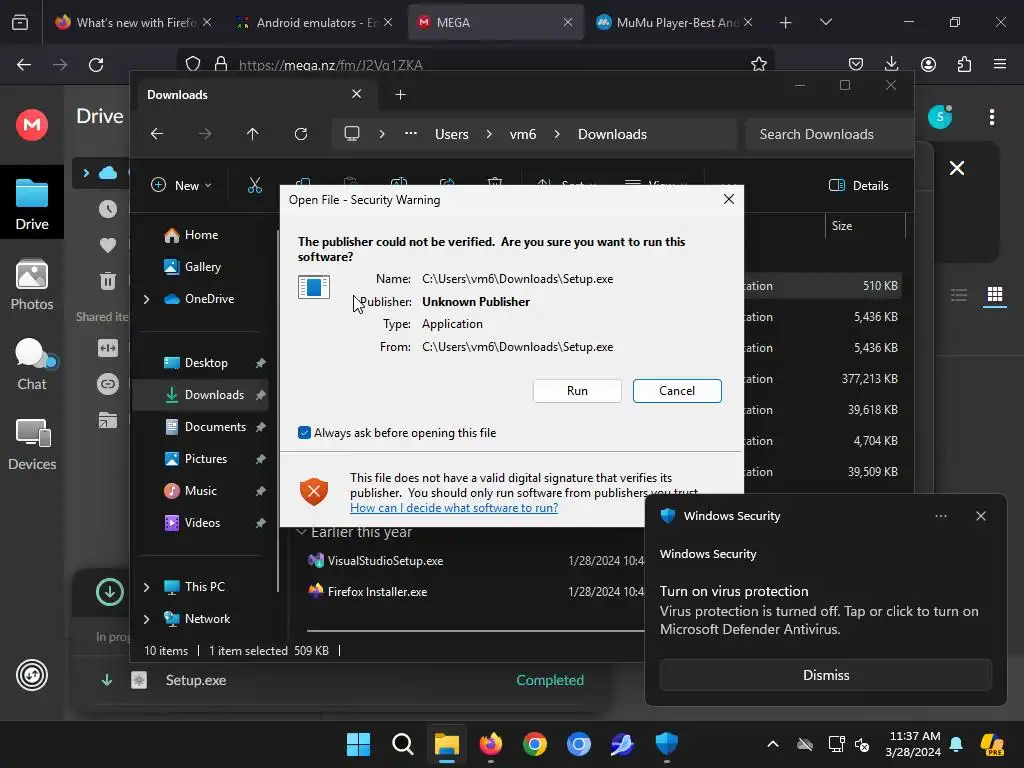Click the Firefox address bar URL
This screenshot has height=768, width=1024.
coord(330,65)
